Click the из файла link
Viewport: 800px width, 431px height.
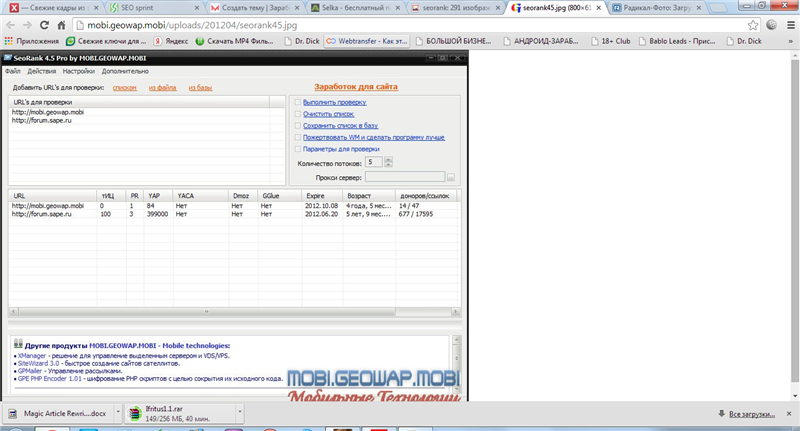click(x=162, y=88)
